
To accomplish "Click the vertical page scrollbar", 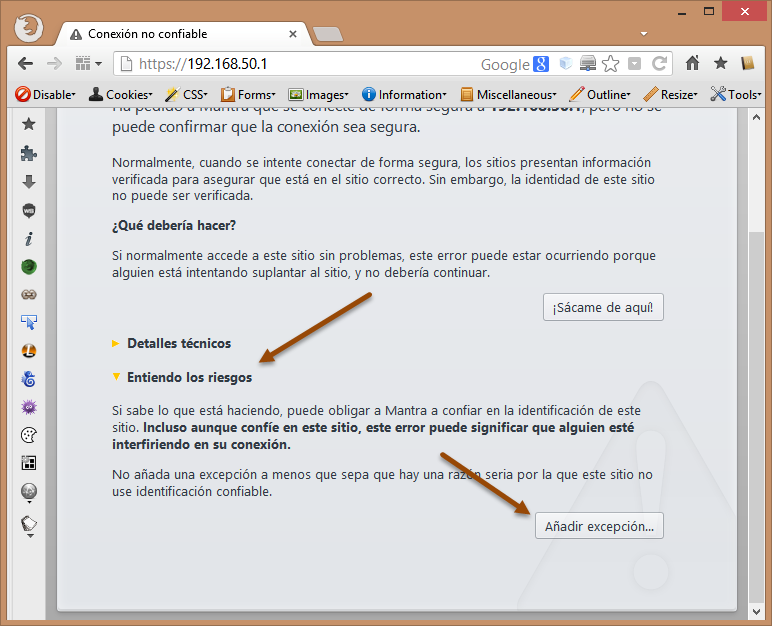I will (x=756, y=400).
